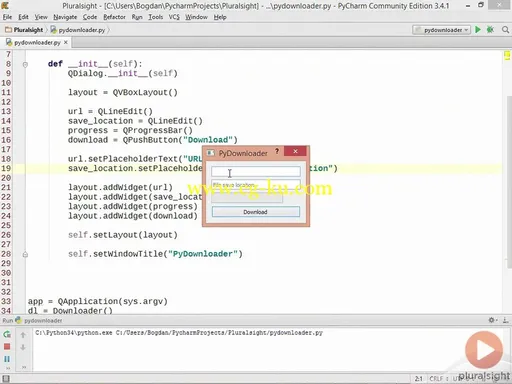Open the Window menu
The height and width of the screenshot is (384, 512).
196,17
